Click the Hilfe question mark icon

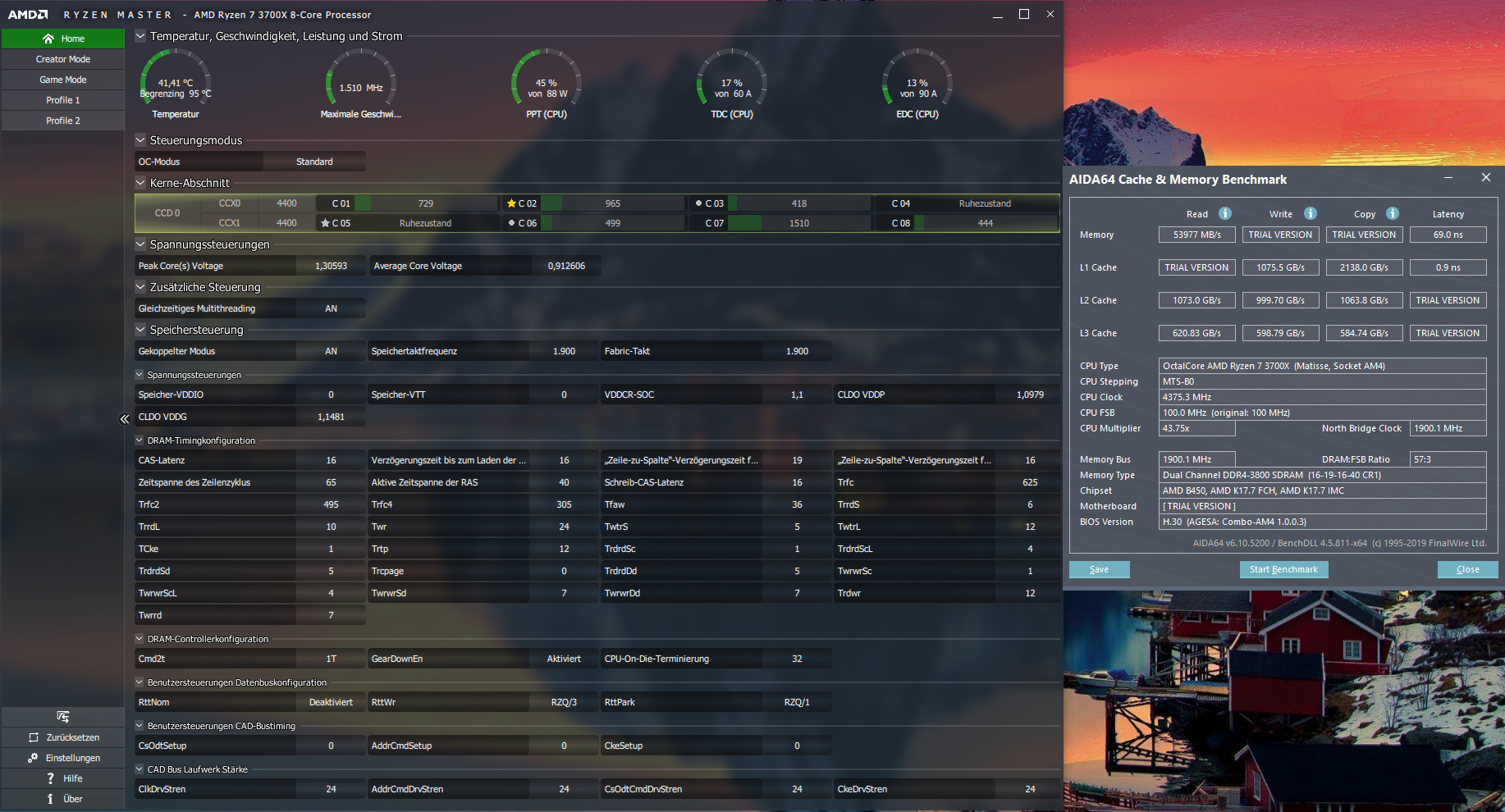(x=50, y=778)
